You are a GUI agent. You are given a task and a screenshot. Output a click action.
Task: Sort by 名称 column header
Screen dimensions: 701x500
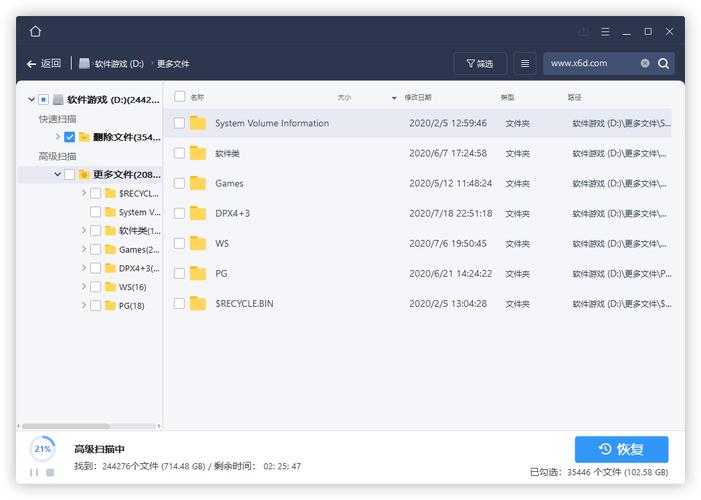pos(197,97)
